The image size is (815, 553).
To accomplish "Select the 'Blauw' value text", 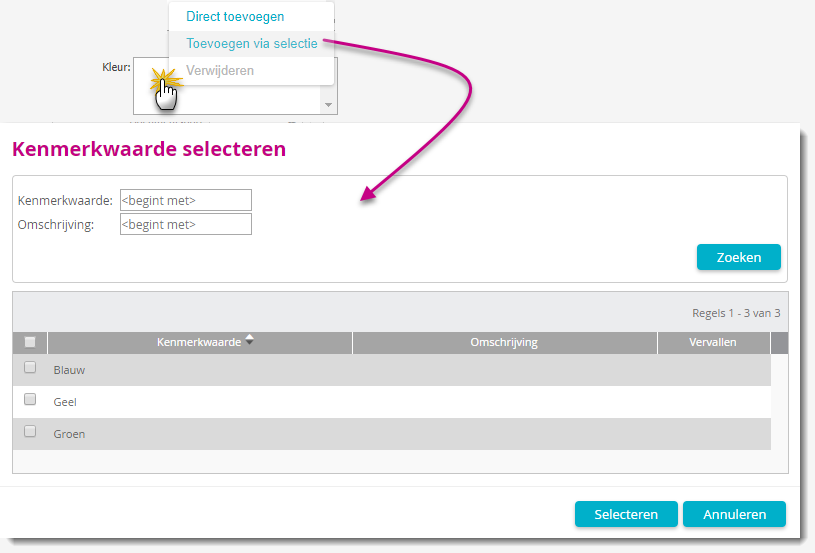I will click(69, 370).
